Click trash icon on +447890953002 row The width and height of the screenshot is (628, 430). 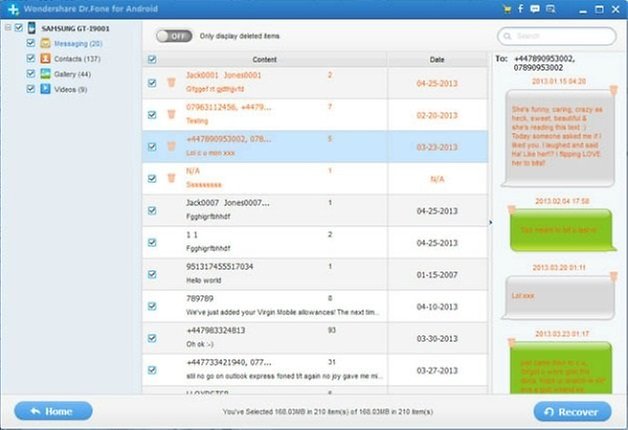coord(171,146)
